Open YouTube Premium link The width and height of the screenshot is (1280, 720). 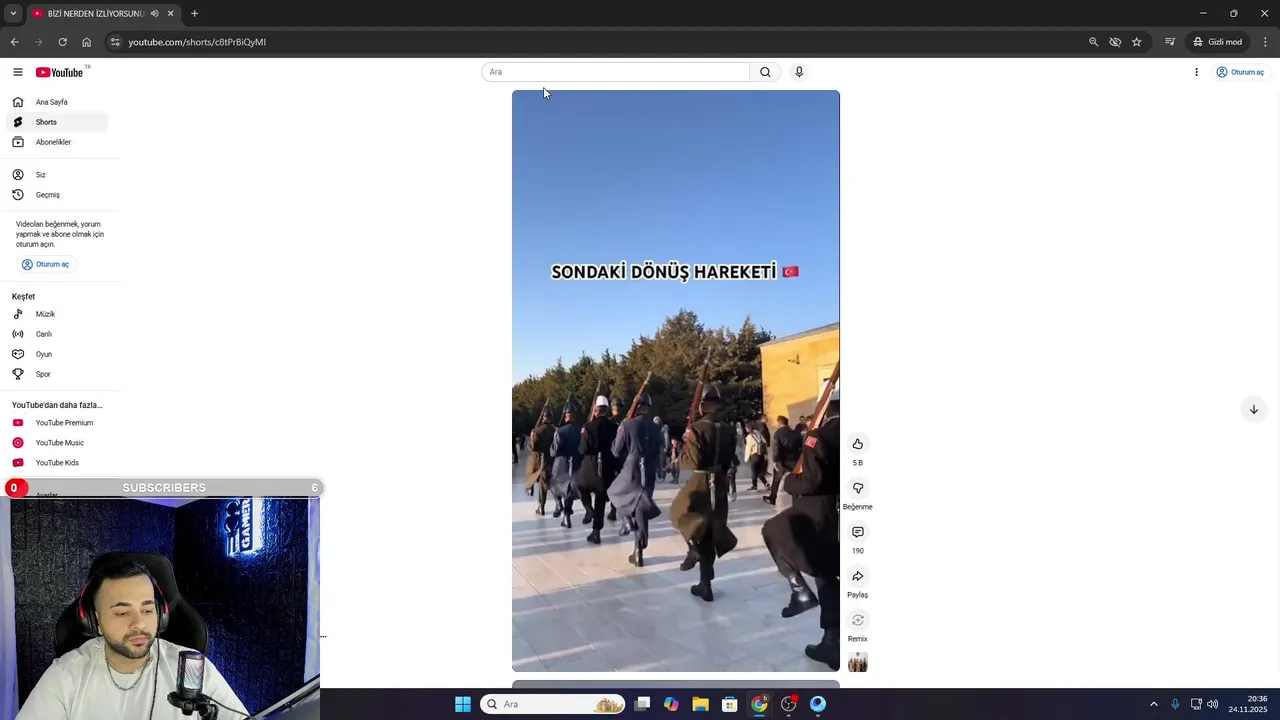click(57, 423)
